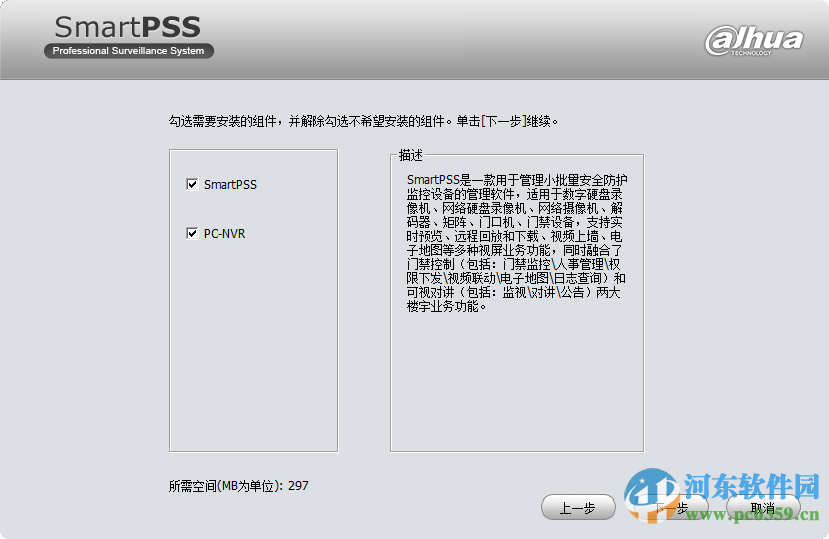Uncheck the PC-NVR component checkbox

click(x=192, y=233)
